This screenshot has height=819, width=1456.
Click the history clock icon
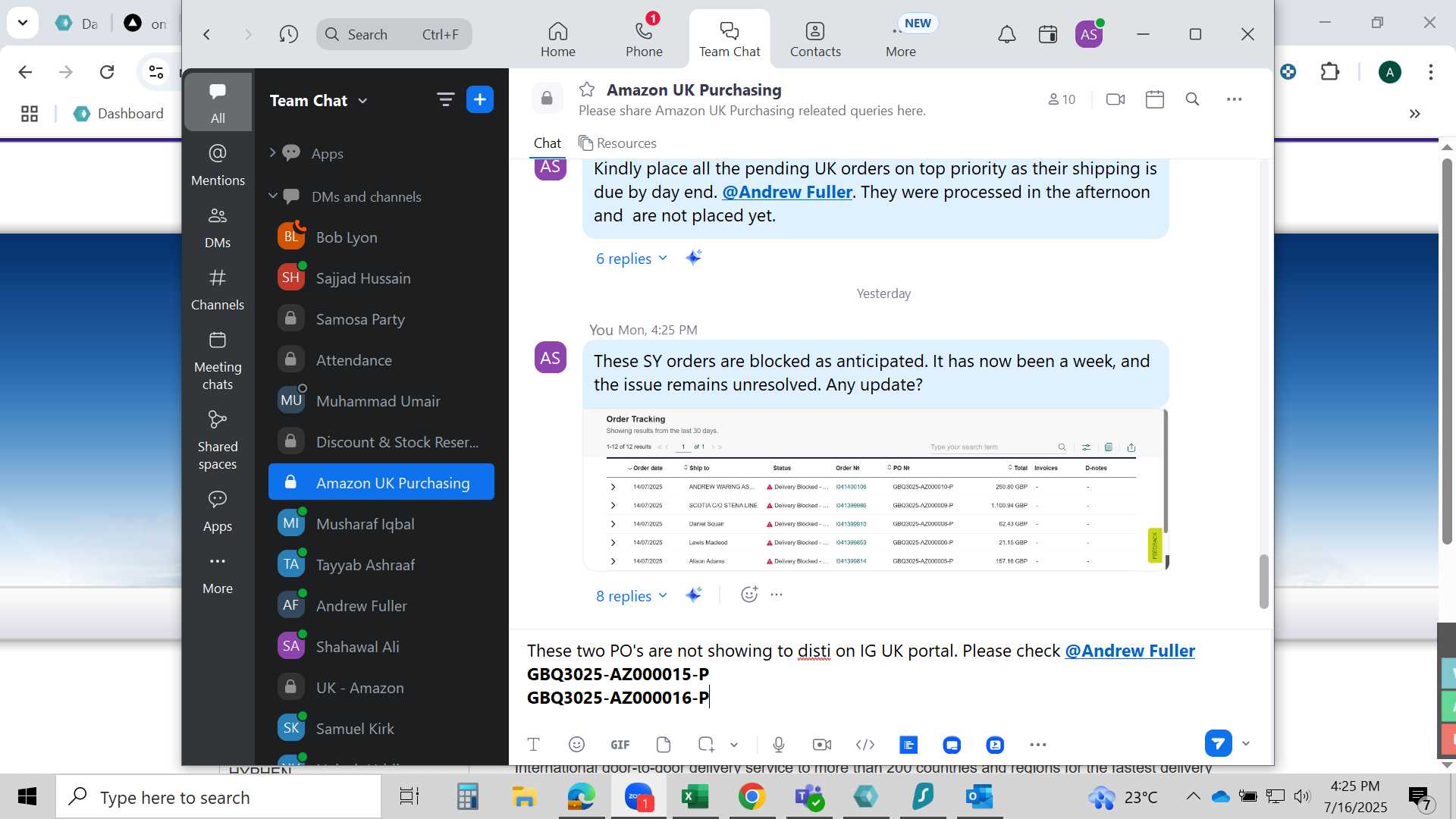click(288, 34)
